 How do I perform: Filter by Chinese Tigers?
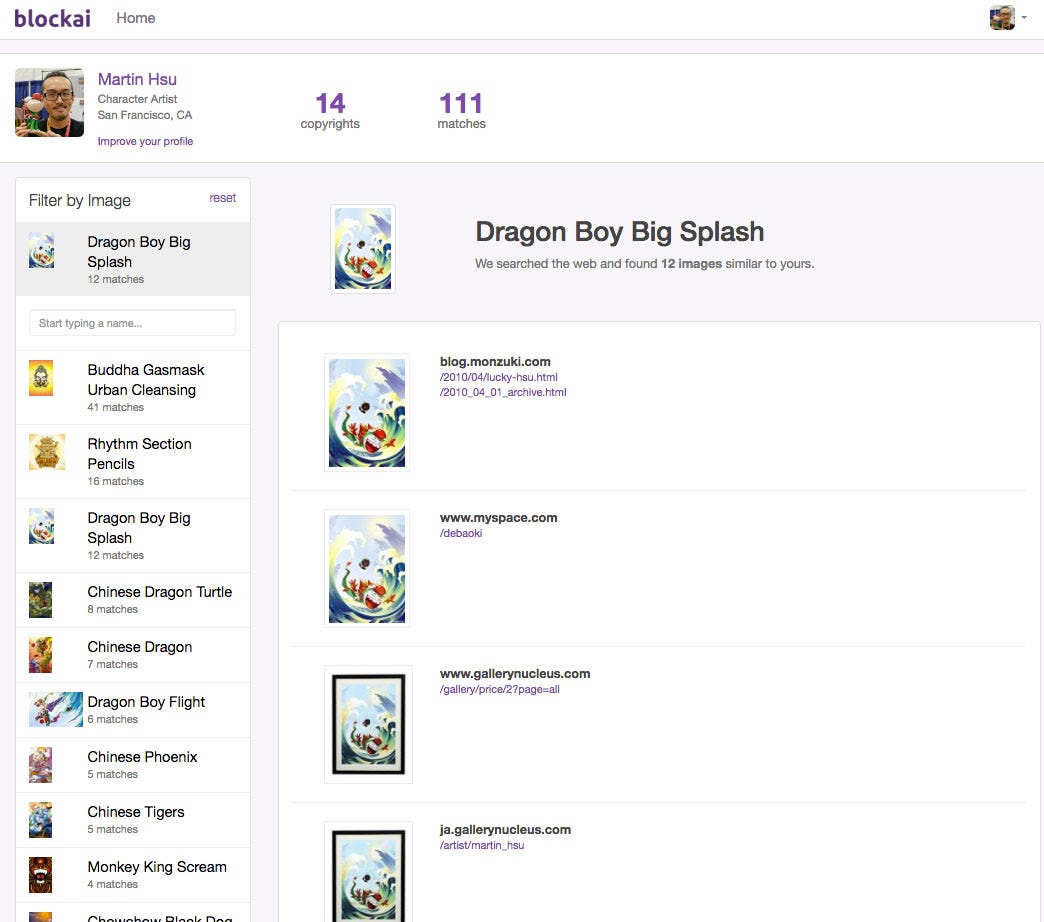coord(133,820)
